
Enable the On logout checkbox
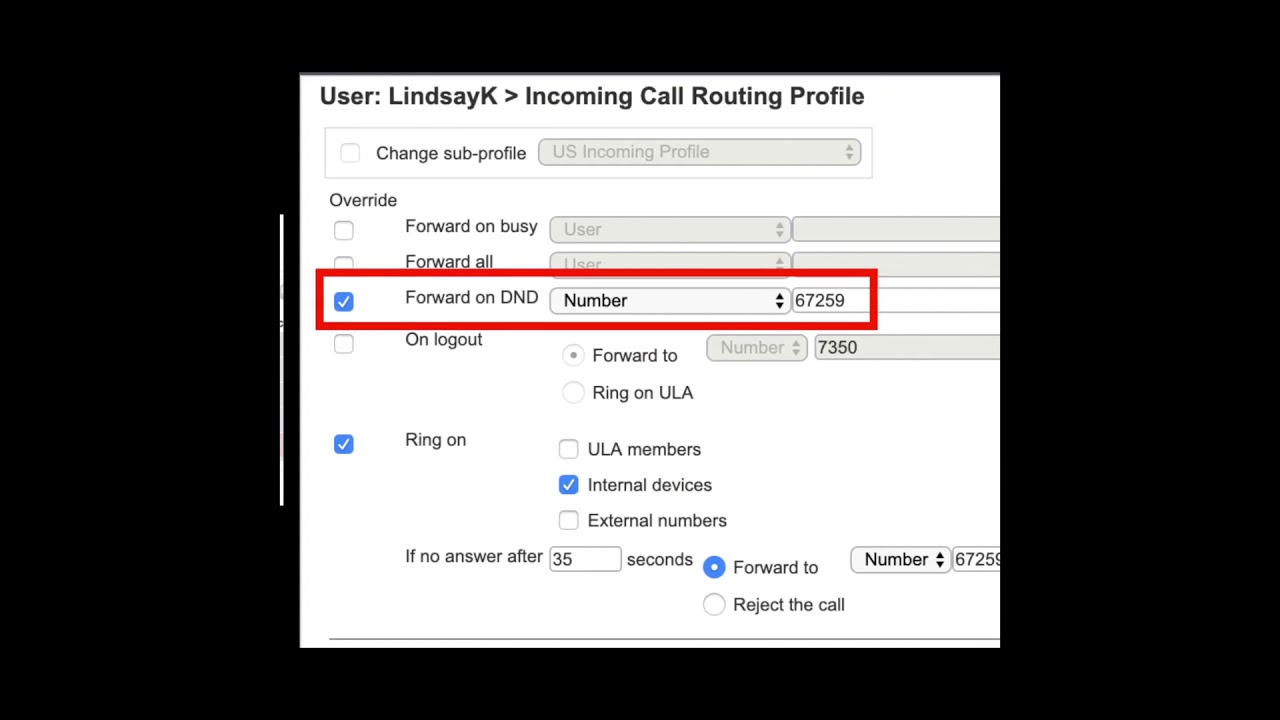(x=344, y=345)
